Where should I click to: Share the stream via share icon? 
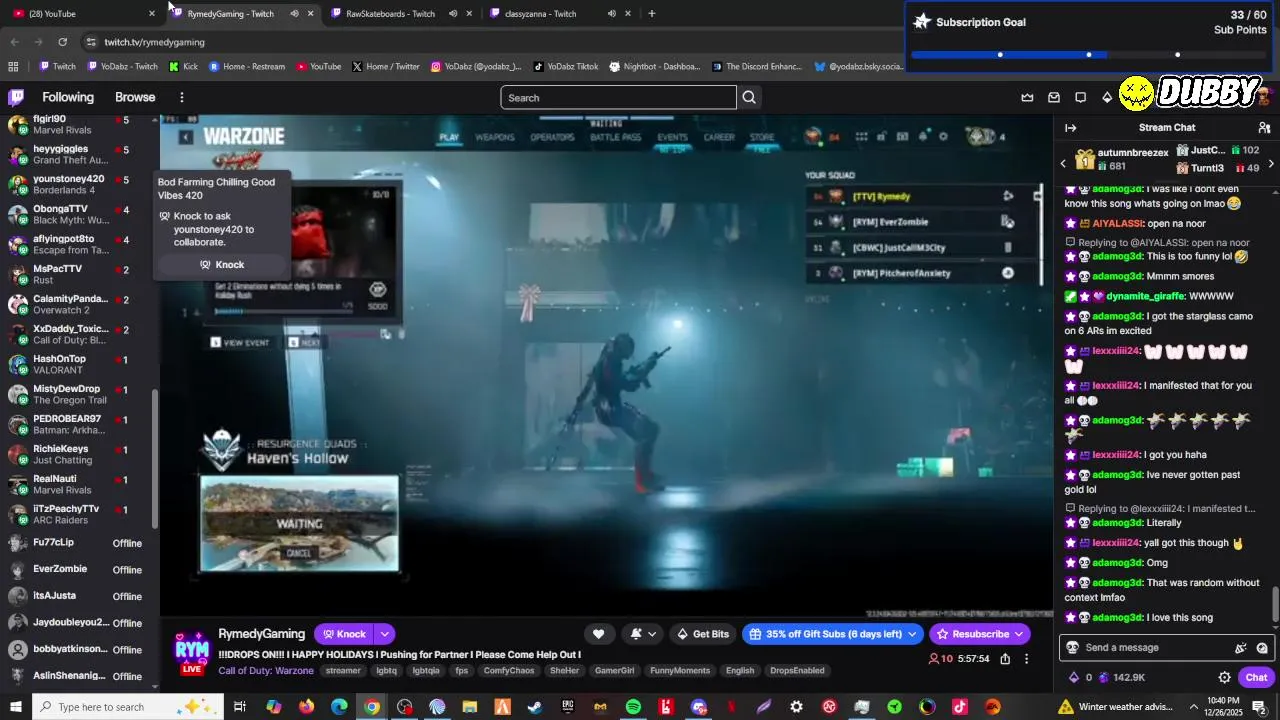(1005, 659)
